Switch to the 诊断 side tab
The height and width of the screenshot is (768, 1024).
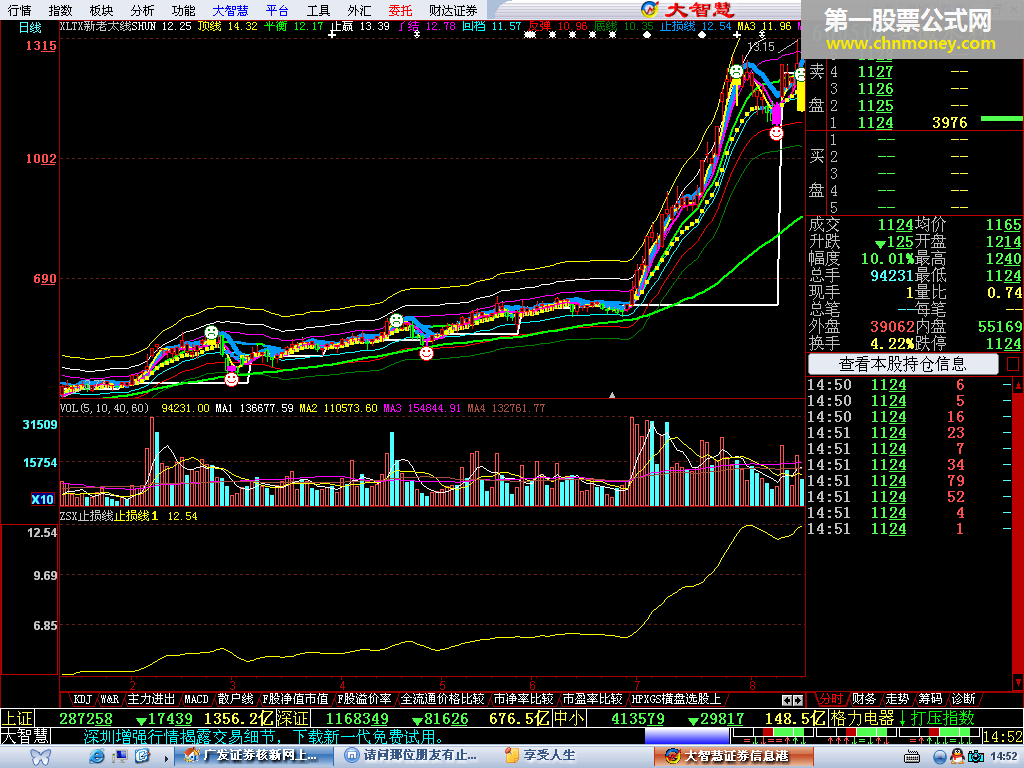coord(963,699)
